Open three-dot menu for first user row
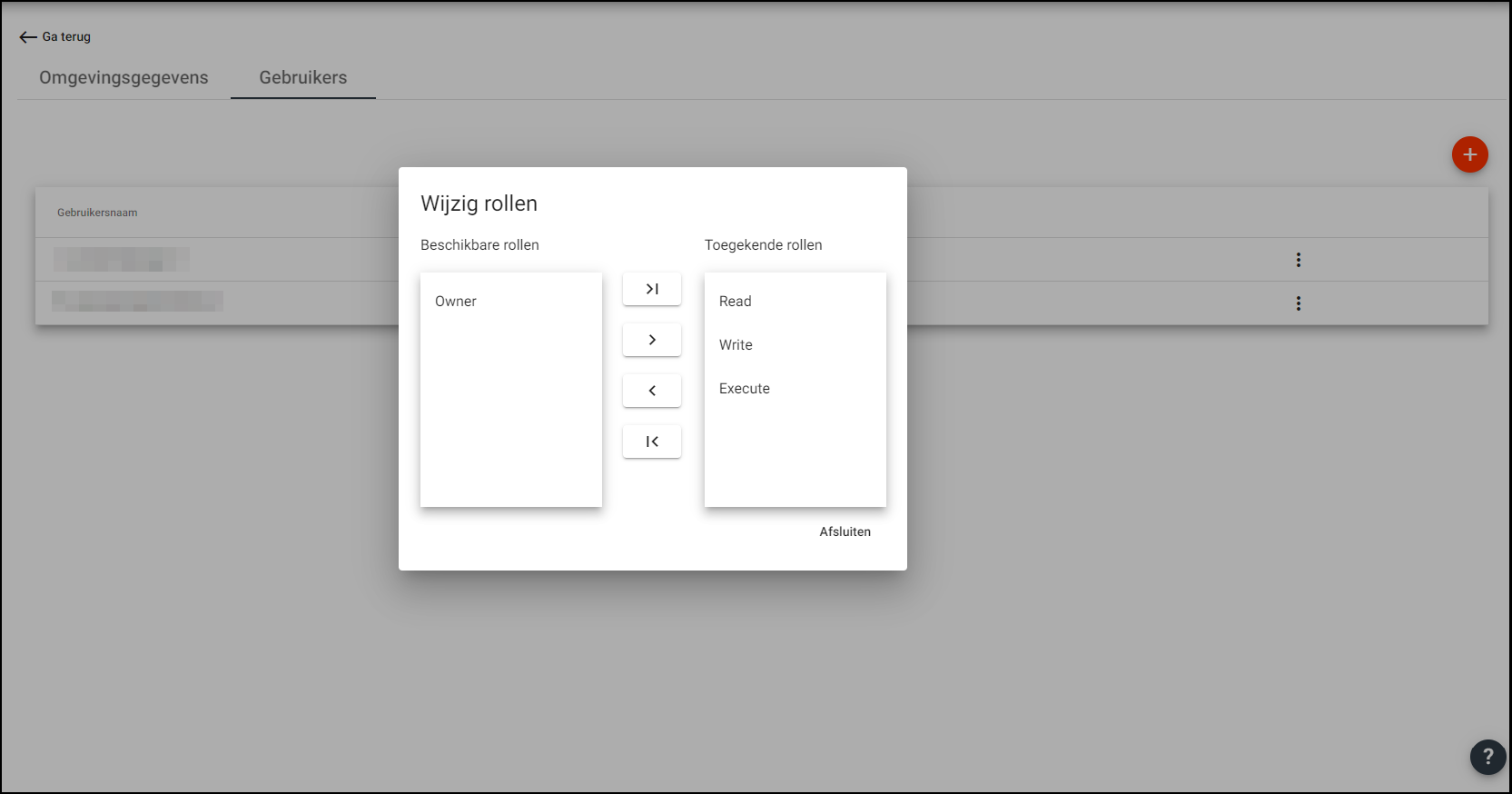This screenshot has width=1512, height=794. click(1298, 260)
